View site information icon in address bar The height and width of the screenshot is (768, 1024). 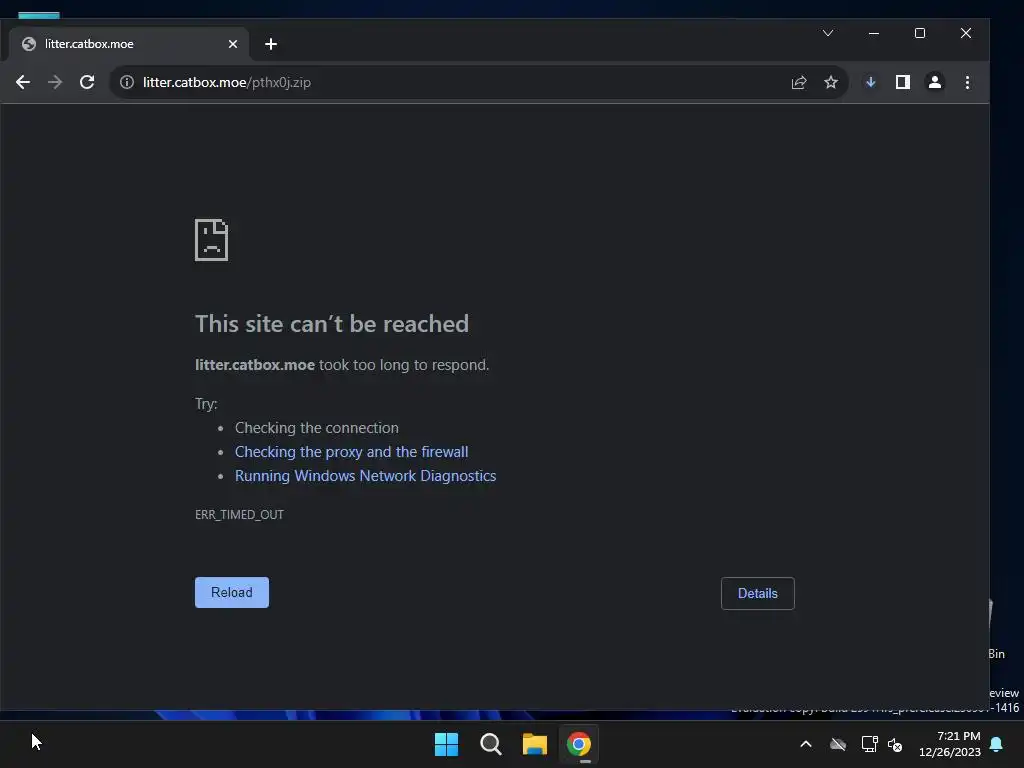coord(127,82)
